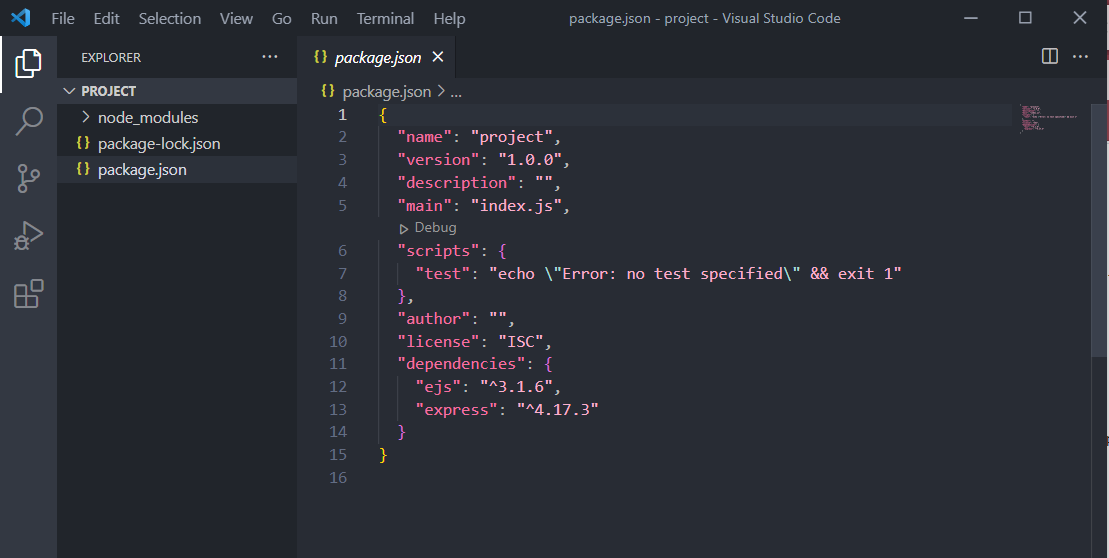The width and height of the screenshot is (1109, 558).
Task: Open the Run menu
Action: tap(324, 18)
